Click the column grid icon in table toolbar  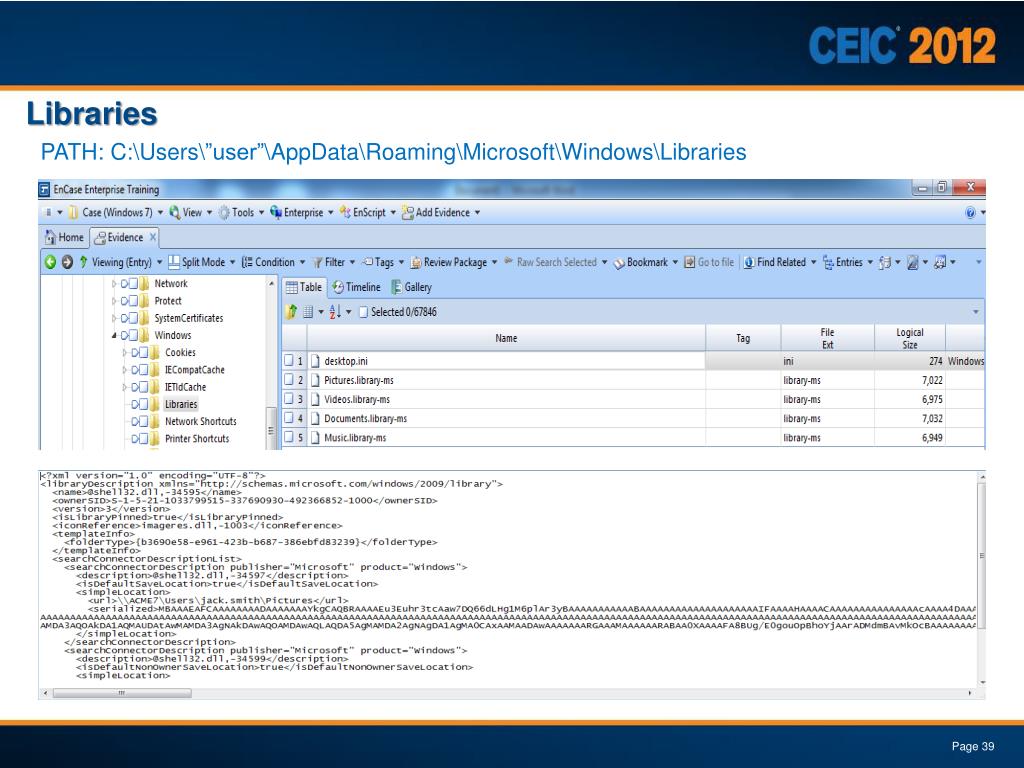308,312
